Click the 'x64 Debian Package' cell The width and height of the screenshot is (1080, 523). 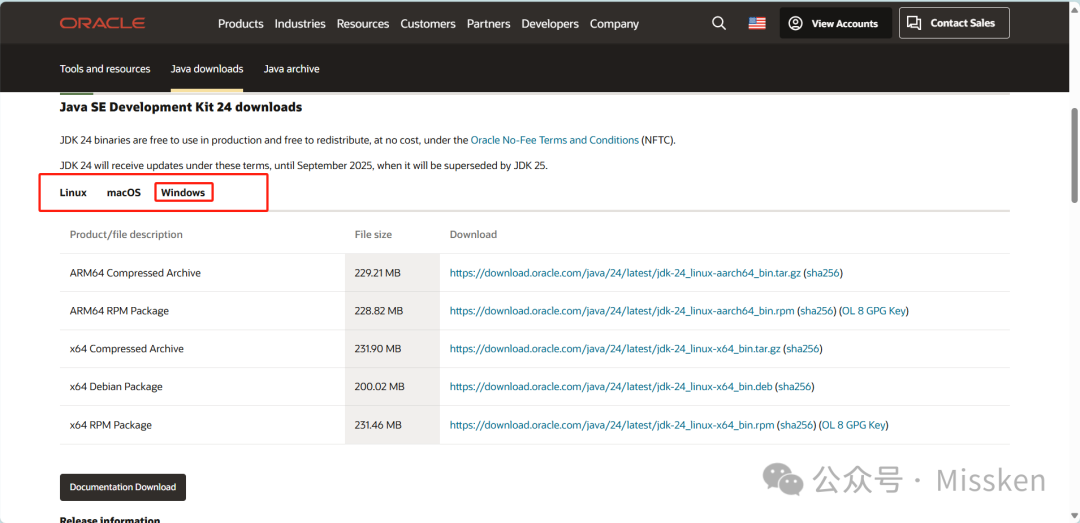pyautogui.click(x=116, y=387)
